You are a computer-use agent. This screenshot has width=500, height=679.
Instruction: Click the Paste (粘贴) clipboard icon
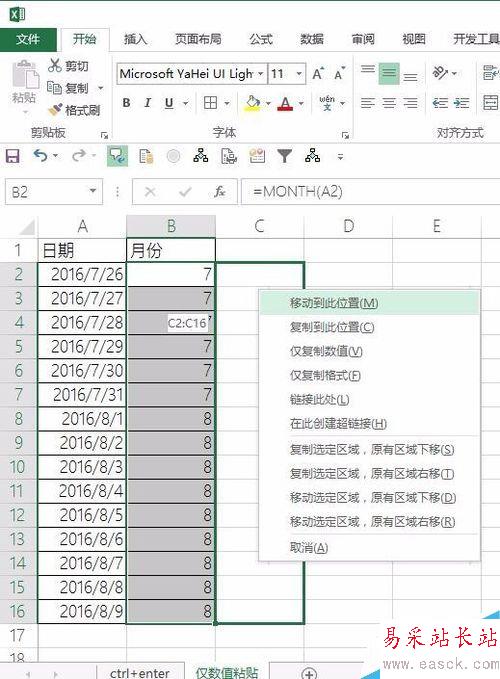[x=26, y=75]
